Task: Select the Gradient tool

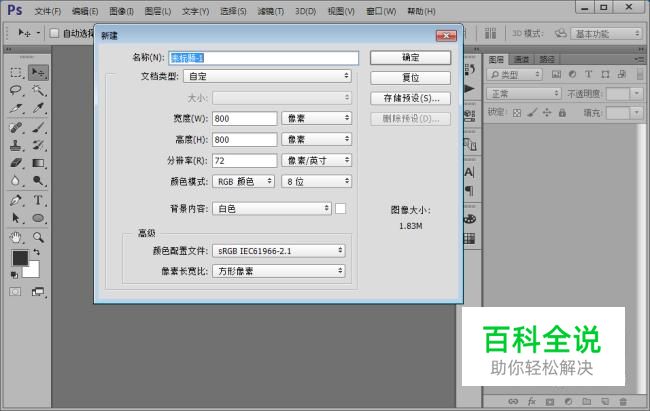Action: tap(38, 163)
